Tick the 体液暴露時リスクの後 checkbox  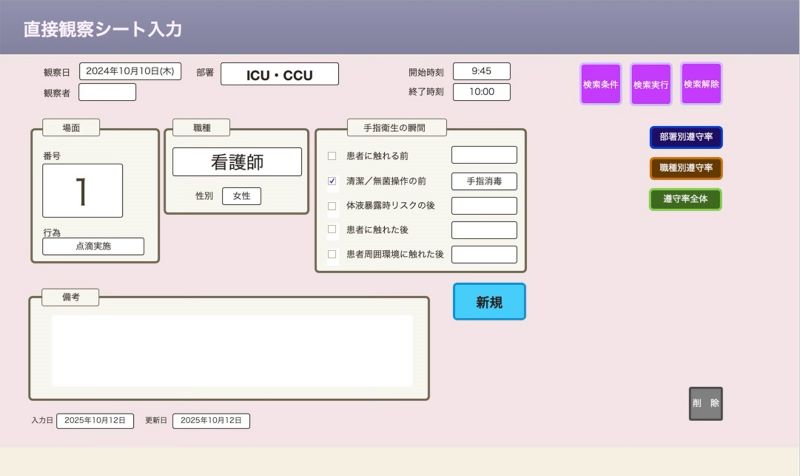tap(332, 206)
